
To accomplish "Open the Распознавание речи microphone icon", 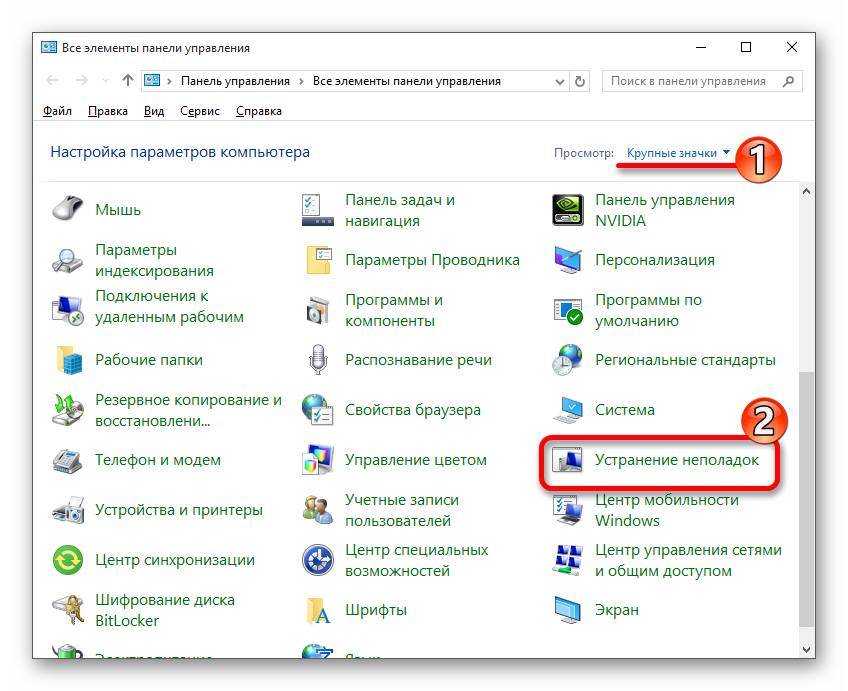I will (318, 360).
